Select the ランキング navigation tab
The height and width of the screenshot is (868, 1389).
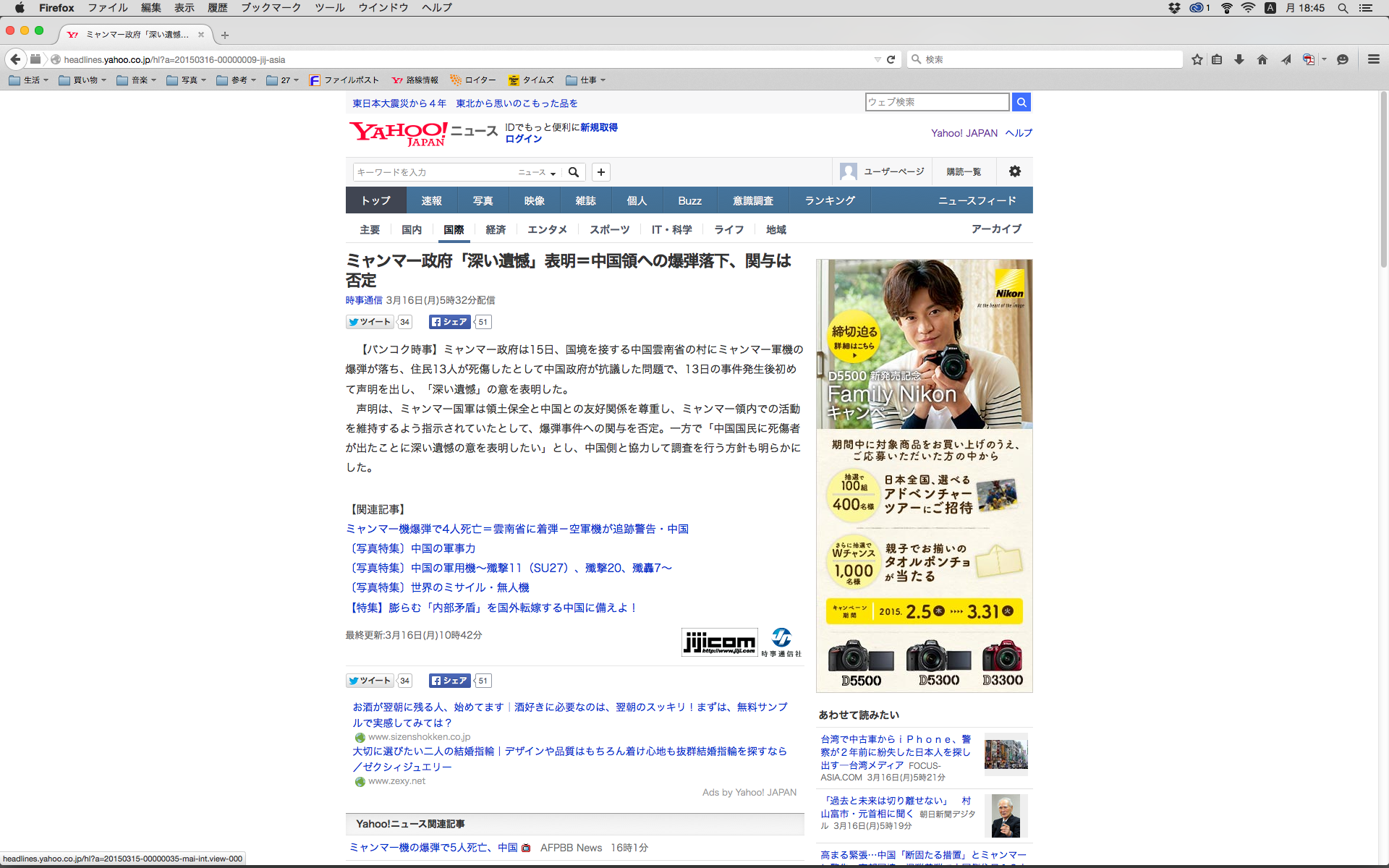tap(830, 200)
